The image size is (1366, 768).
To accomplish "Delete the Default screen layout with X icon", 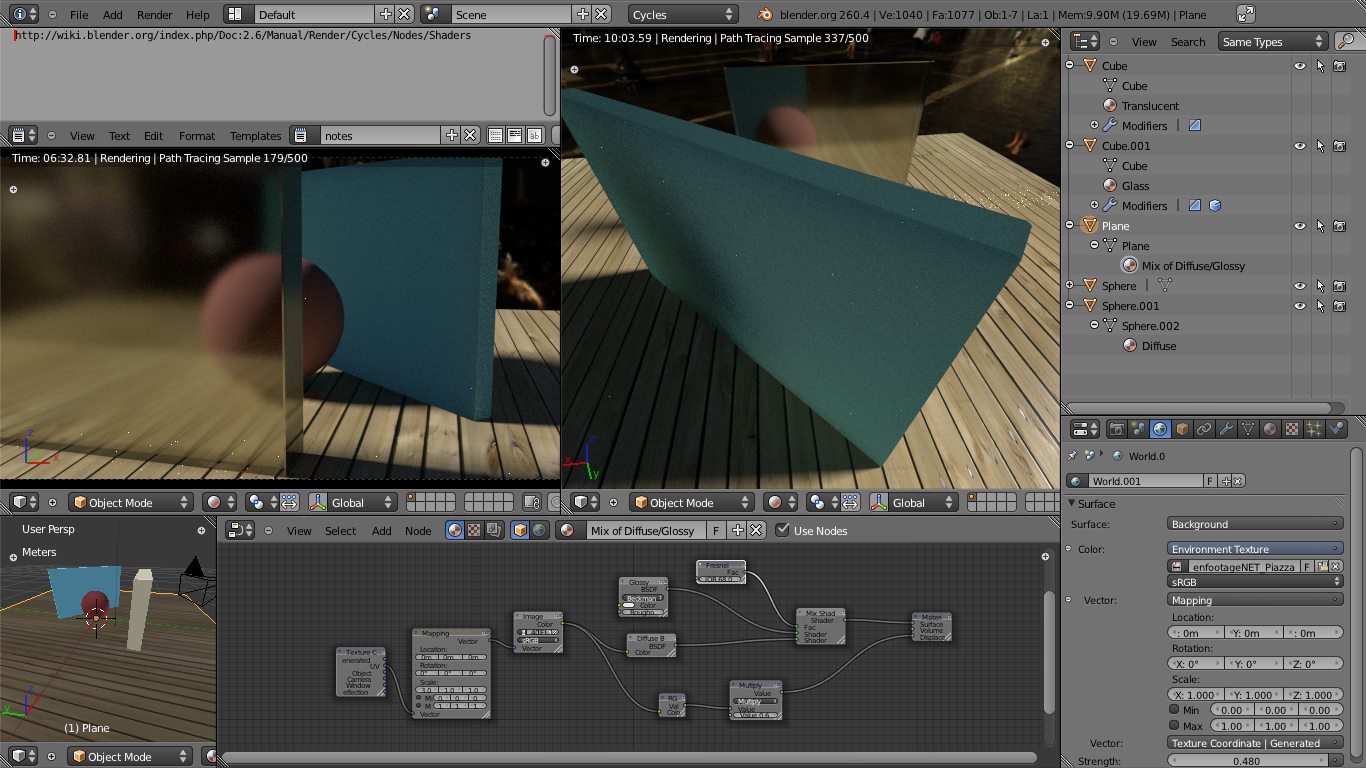I will tap(404, 15).
